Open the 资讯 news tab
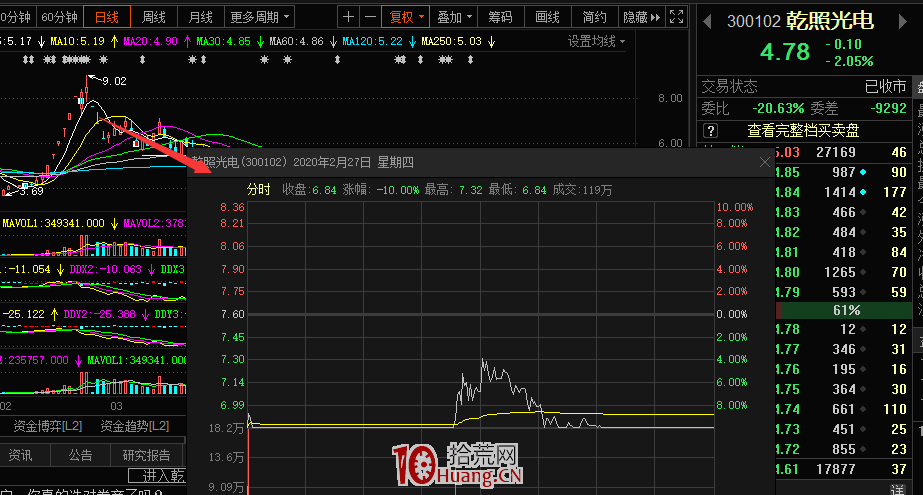 pyautogui.click(x=21, y=455)
